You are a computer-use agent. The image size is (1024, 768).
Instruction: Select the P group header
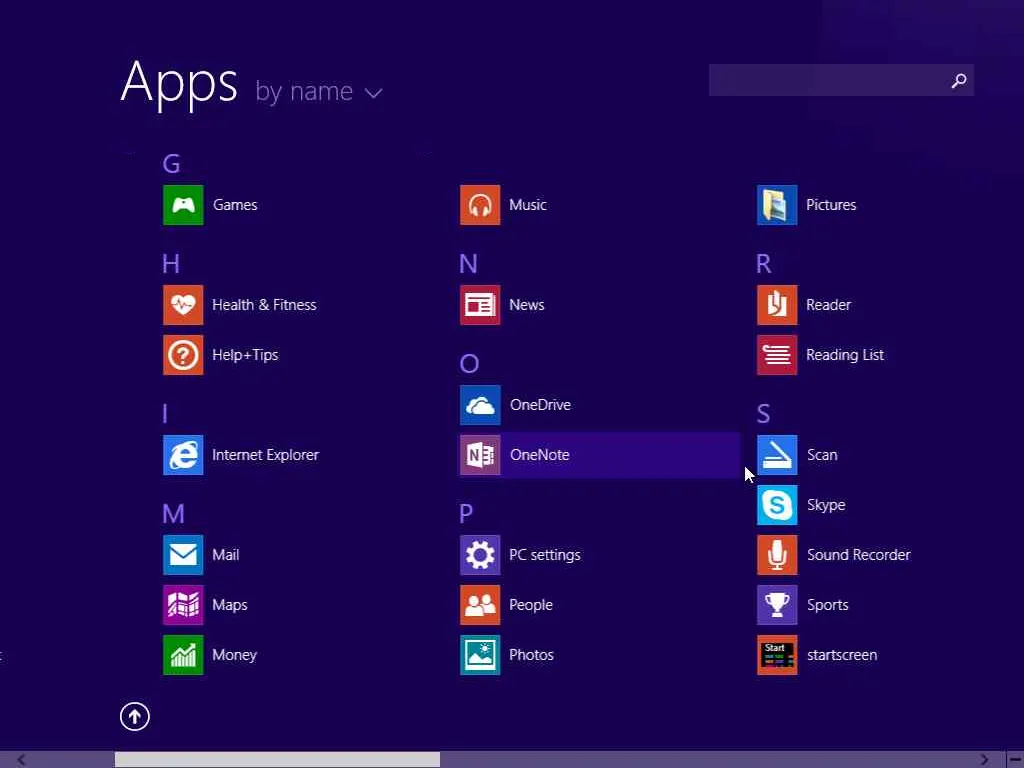[466, 514]
